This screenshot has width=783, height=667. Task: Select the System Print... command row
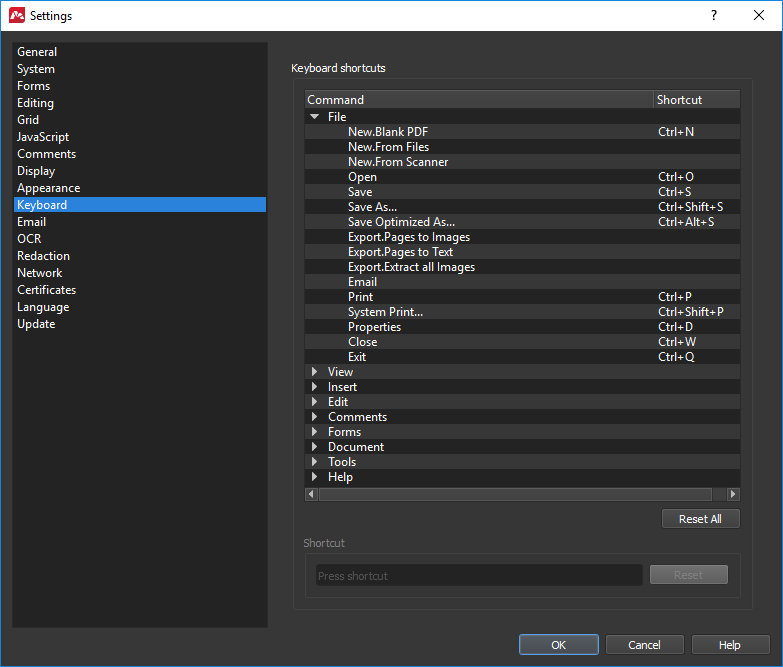pos(522,312)
